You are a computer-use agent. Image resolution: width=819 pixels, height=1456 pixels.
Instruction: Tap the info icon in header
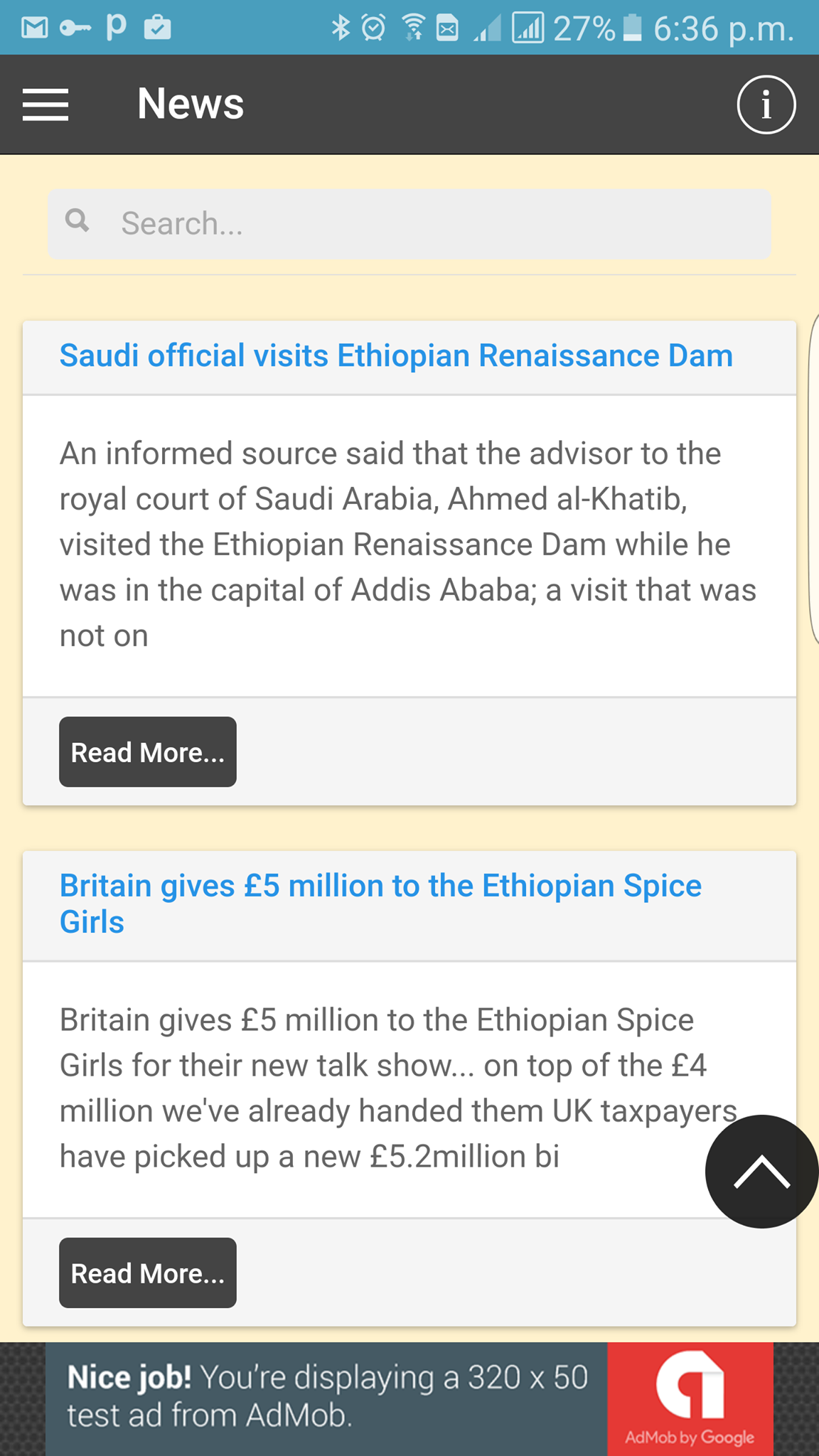point(766,105)
